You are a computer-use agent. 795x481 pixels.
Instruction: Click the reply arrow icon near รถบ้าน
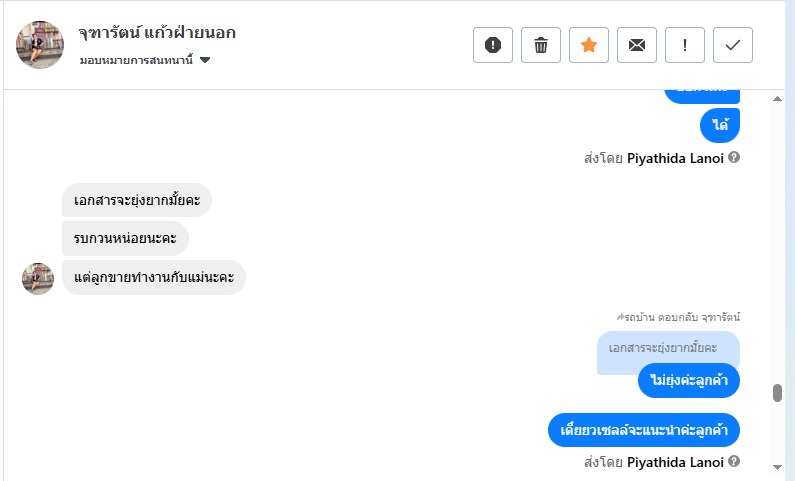[x=620, y=317]
